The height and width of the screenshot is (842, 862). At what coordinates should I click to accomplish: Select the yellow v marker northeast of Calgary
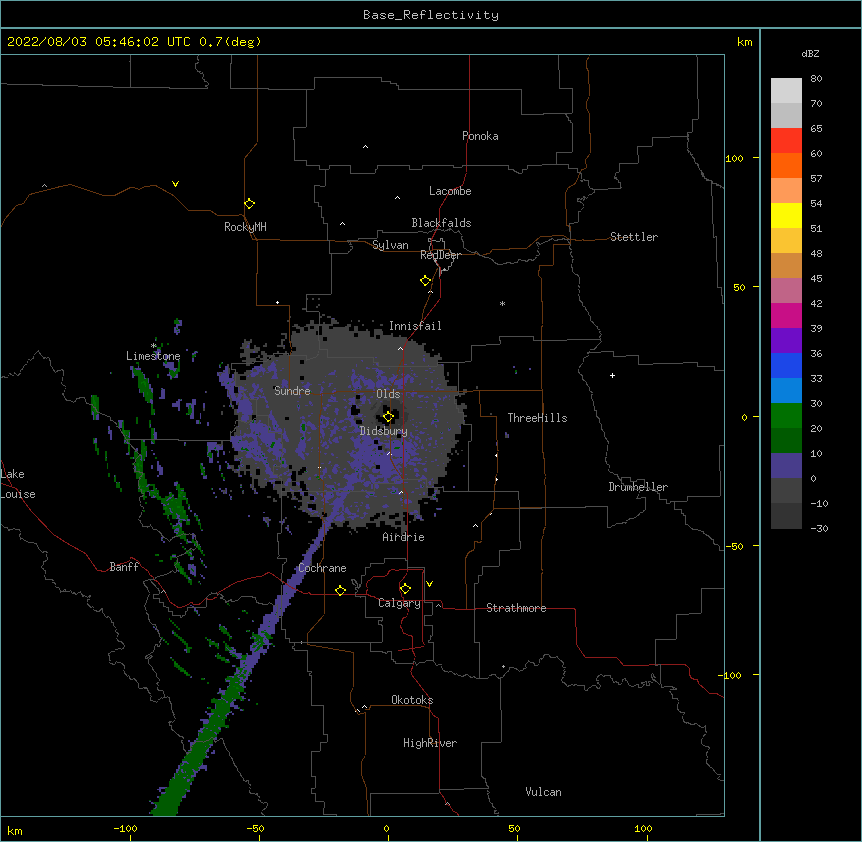[x=429, y=584]
